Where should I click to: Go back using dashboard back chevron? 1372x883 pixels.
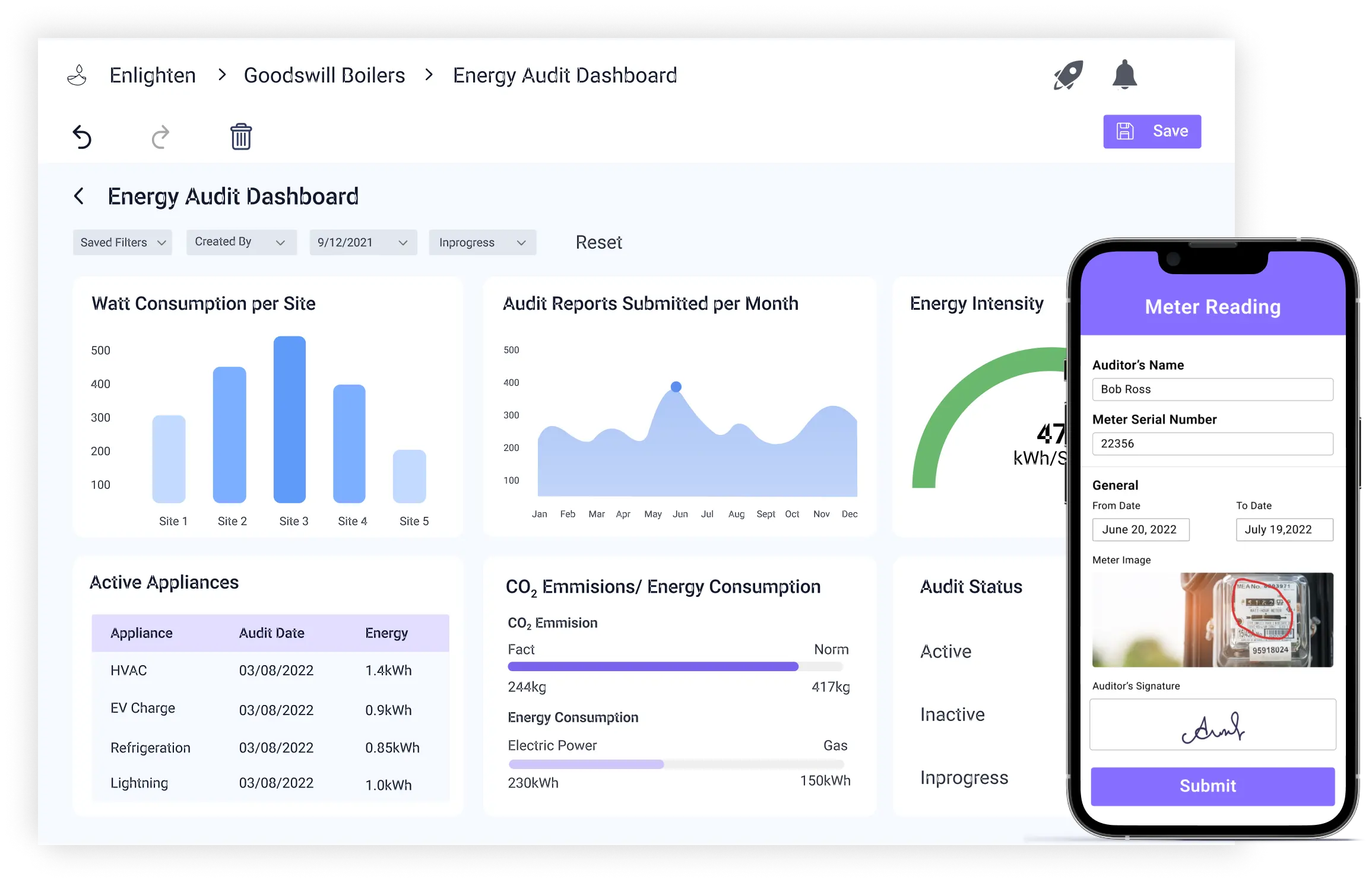79,196
